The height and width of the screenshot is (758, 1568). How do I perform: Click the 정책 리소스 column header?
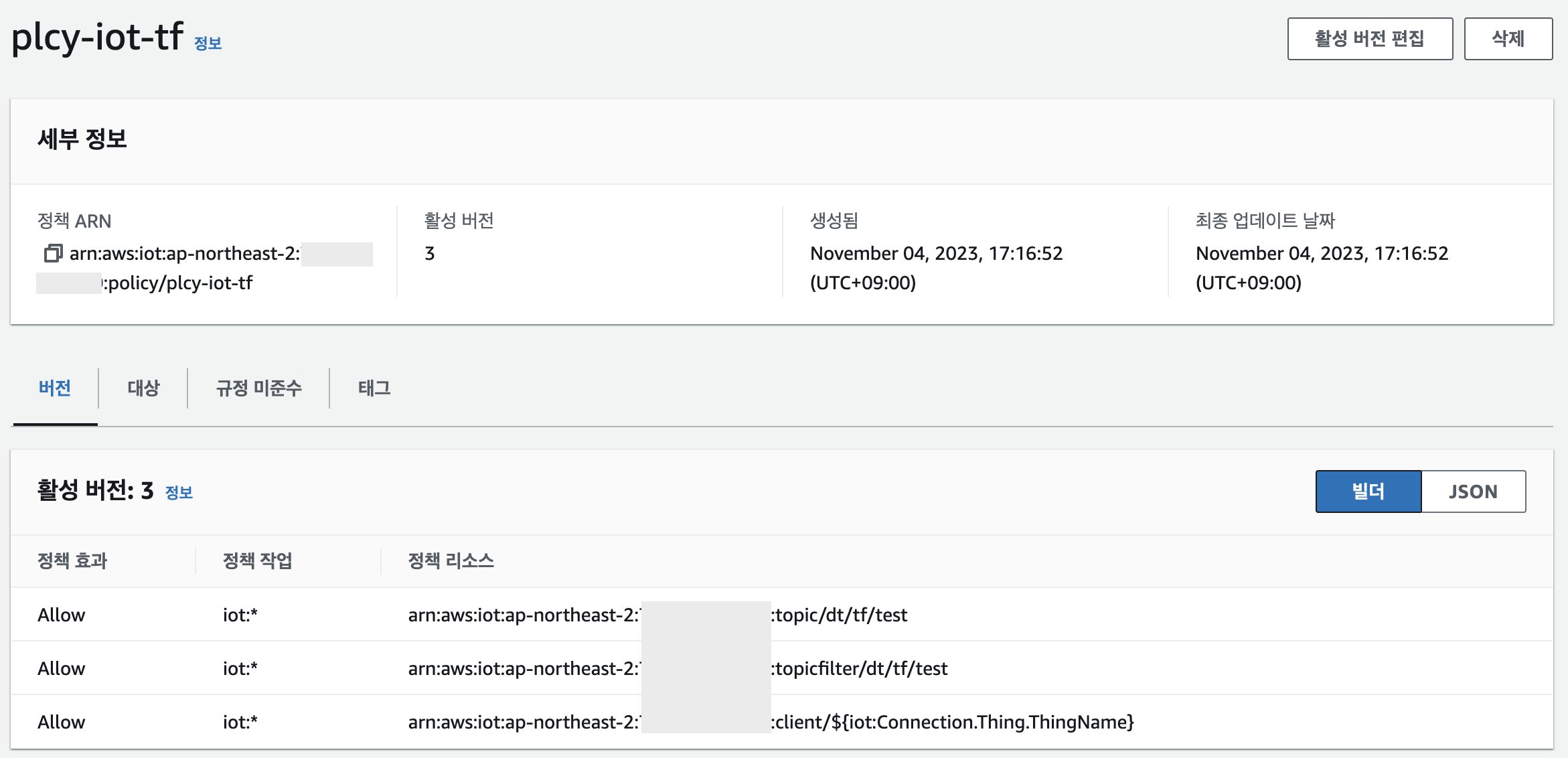[451, 561]
